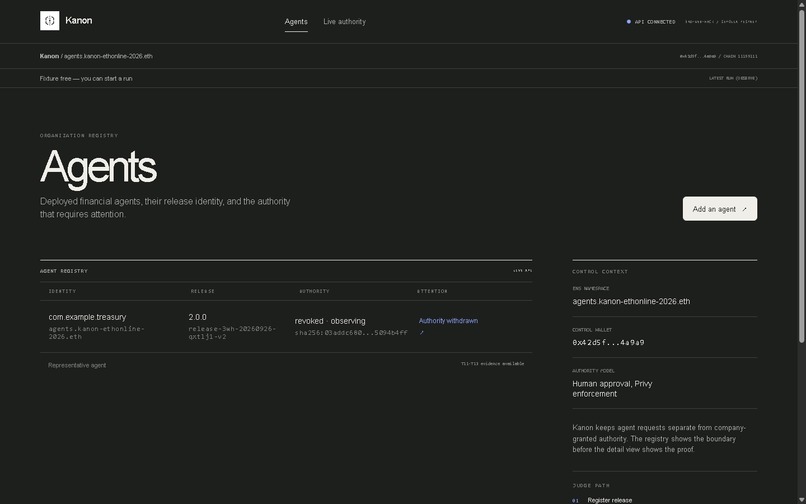Screen dimensions: 806x504
Task: Click the control wallet 0x42d5f...4a9a9
Action: point(608,343)
